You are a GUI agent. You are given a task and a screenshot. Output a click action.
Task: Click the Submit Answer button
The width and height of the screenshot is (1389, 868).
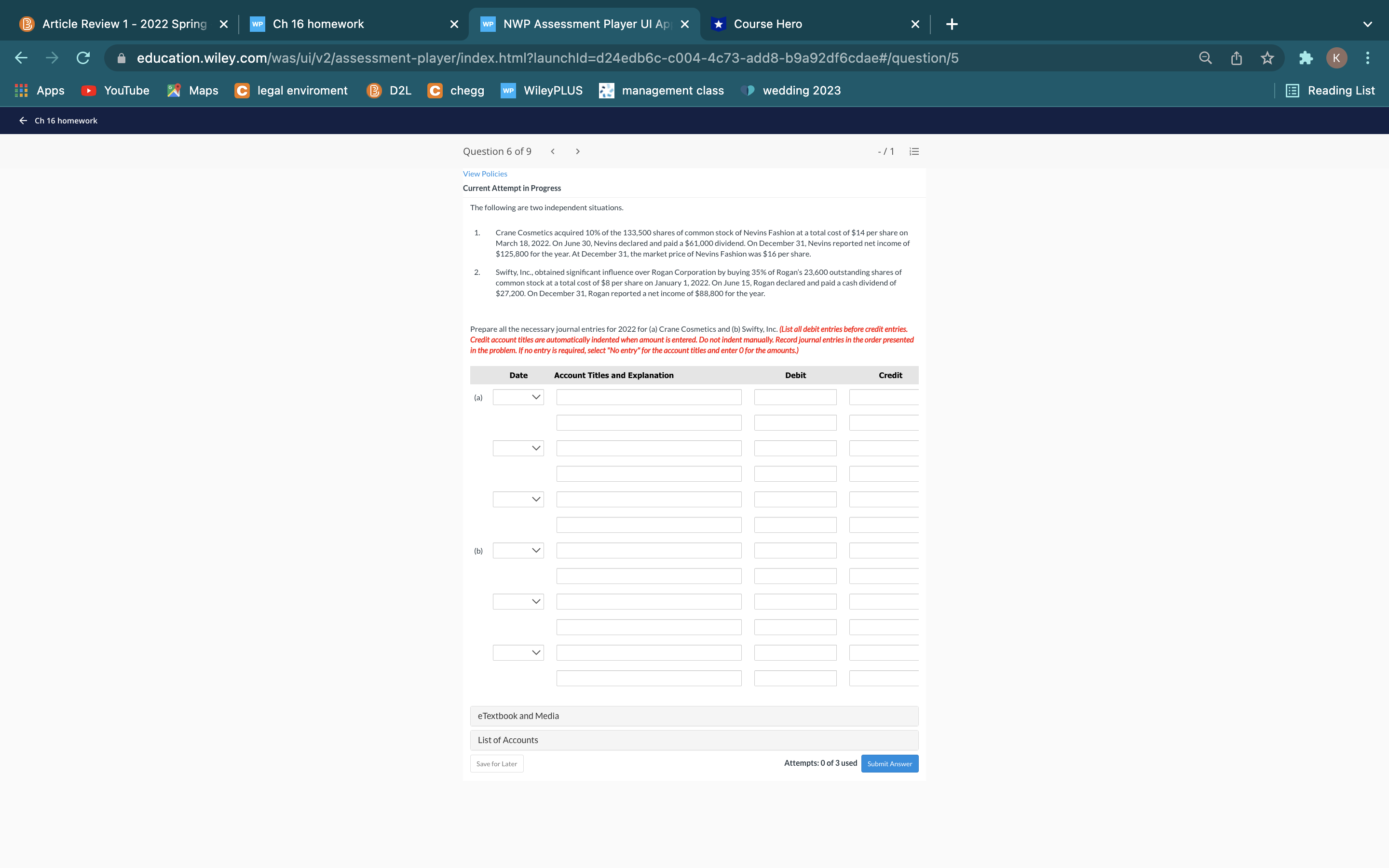(x=889, y=763)
